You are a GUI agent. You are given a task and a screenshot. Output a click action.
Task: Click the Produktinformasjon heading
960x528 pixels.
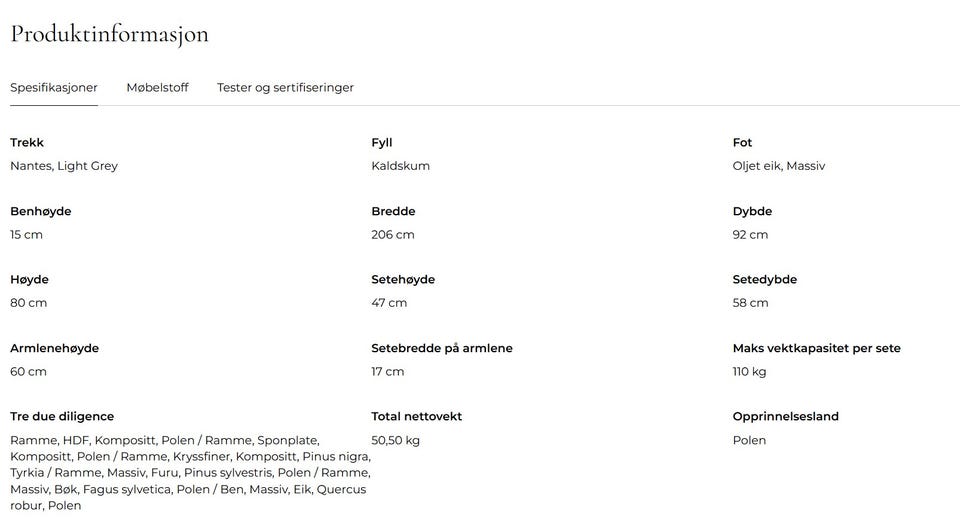[110, 34]
